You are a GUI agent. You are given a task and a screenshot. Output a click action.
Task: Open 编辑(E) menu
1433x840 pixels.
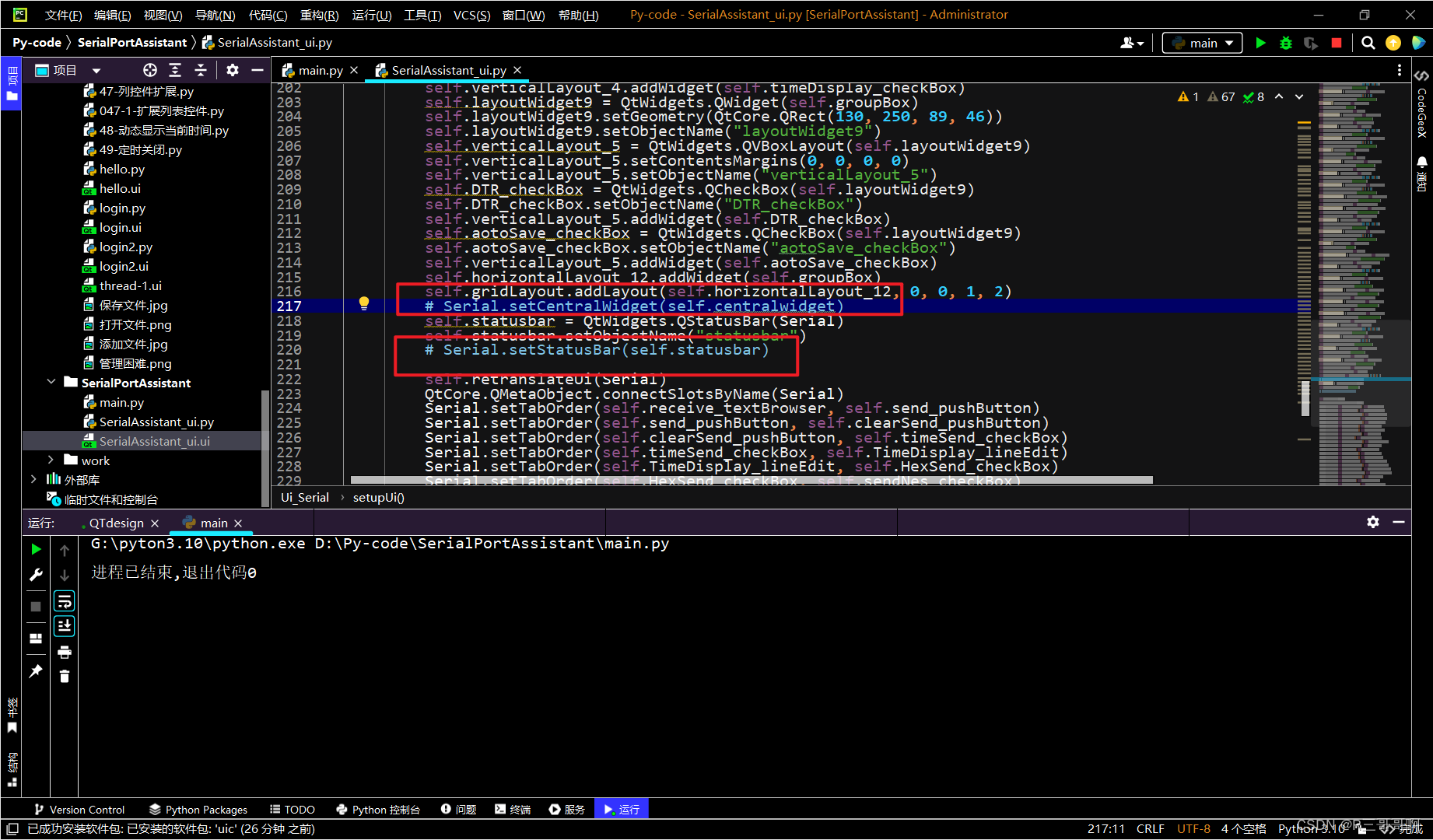[112, 15]
